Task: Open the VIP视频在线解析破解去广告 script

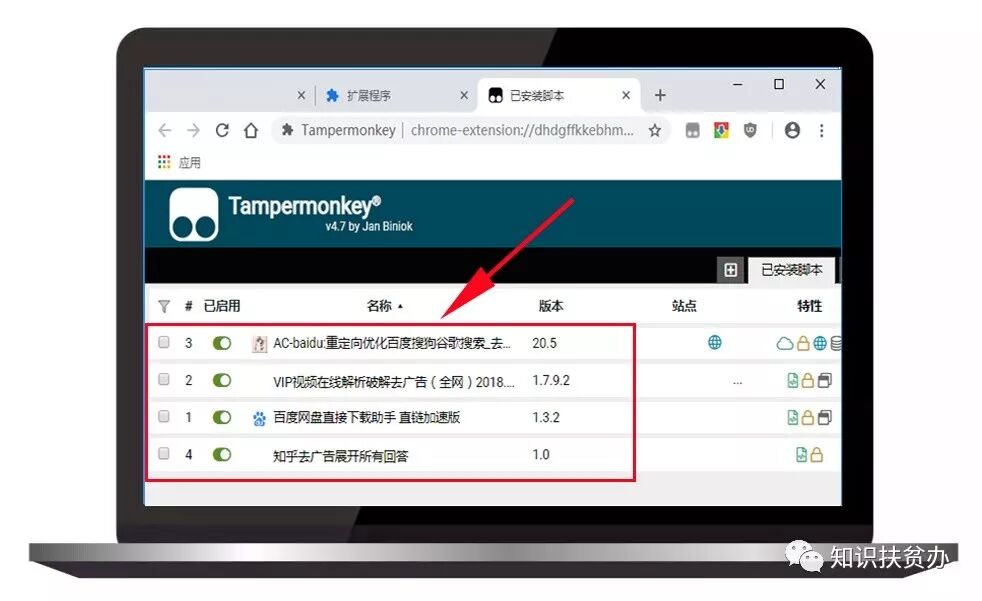Action: pyautogui.click(x=394, y=381)
